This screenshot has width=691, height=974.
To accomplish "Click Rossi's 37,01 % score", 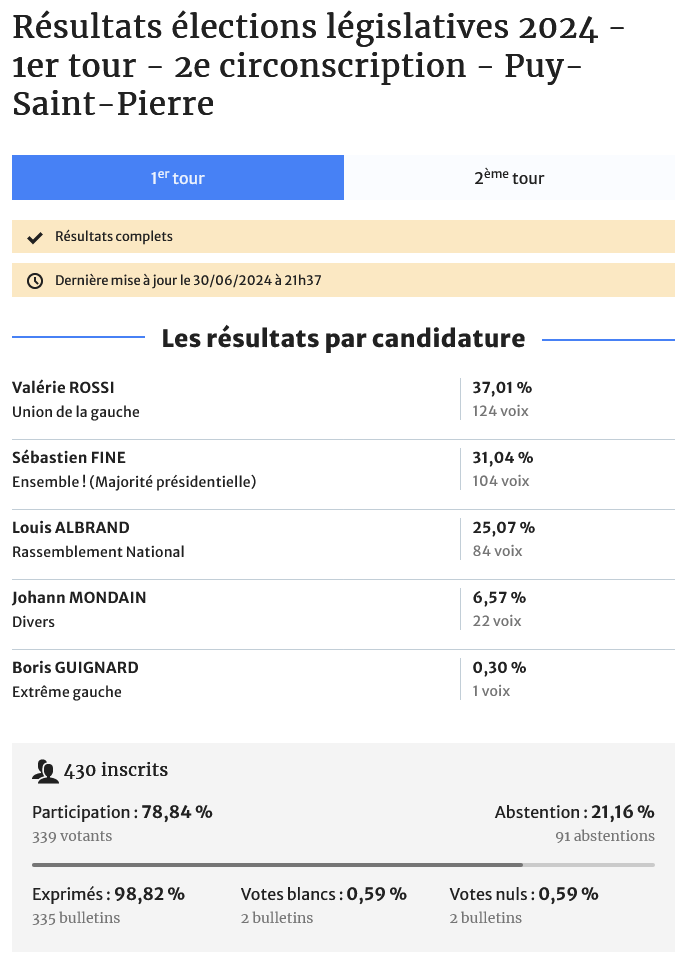I will (502, 388).
